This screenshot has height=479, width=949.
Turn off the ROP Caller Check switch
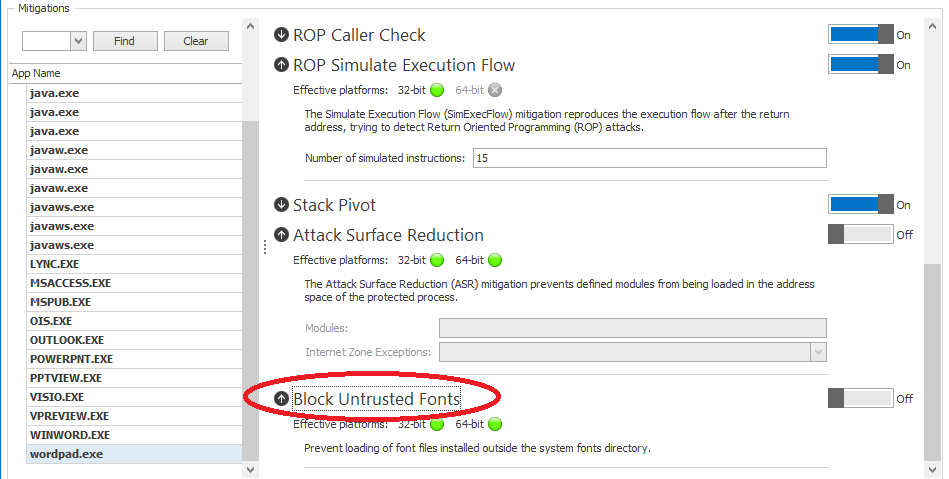(861, 35)
